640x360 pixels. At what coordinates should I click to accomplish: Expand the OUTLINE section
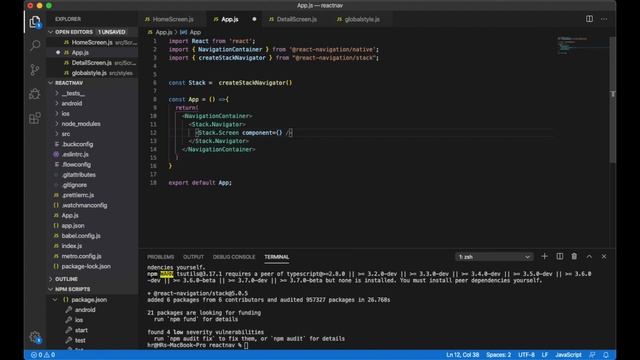coord(66,279)
